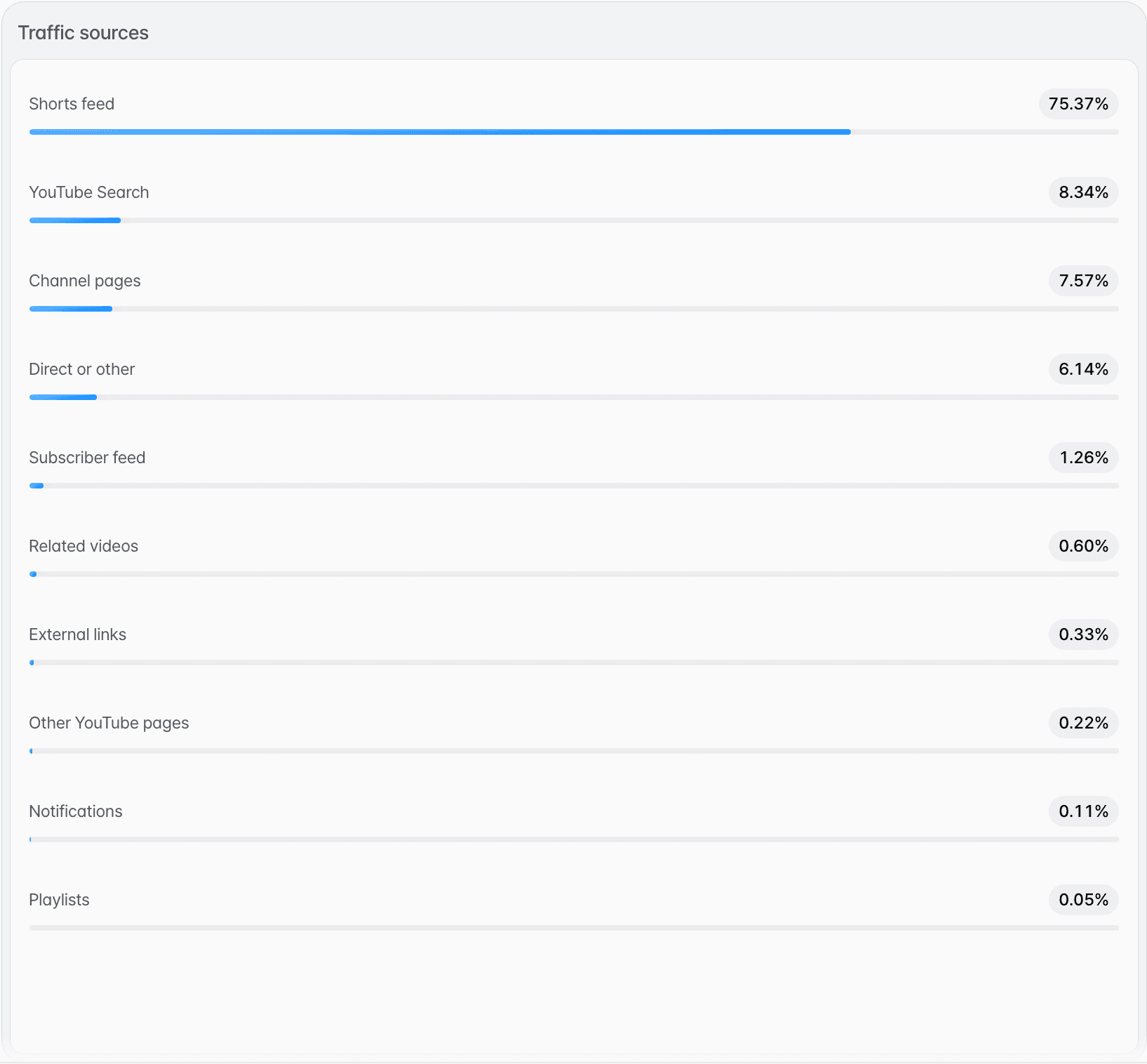
Task: Click the Traffic sources heading
Action: coord(83,33)
